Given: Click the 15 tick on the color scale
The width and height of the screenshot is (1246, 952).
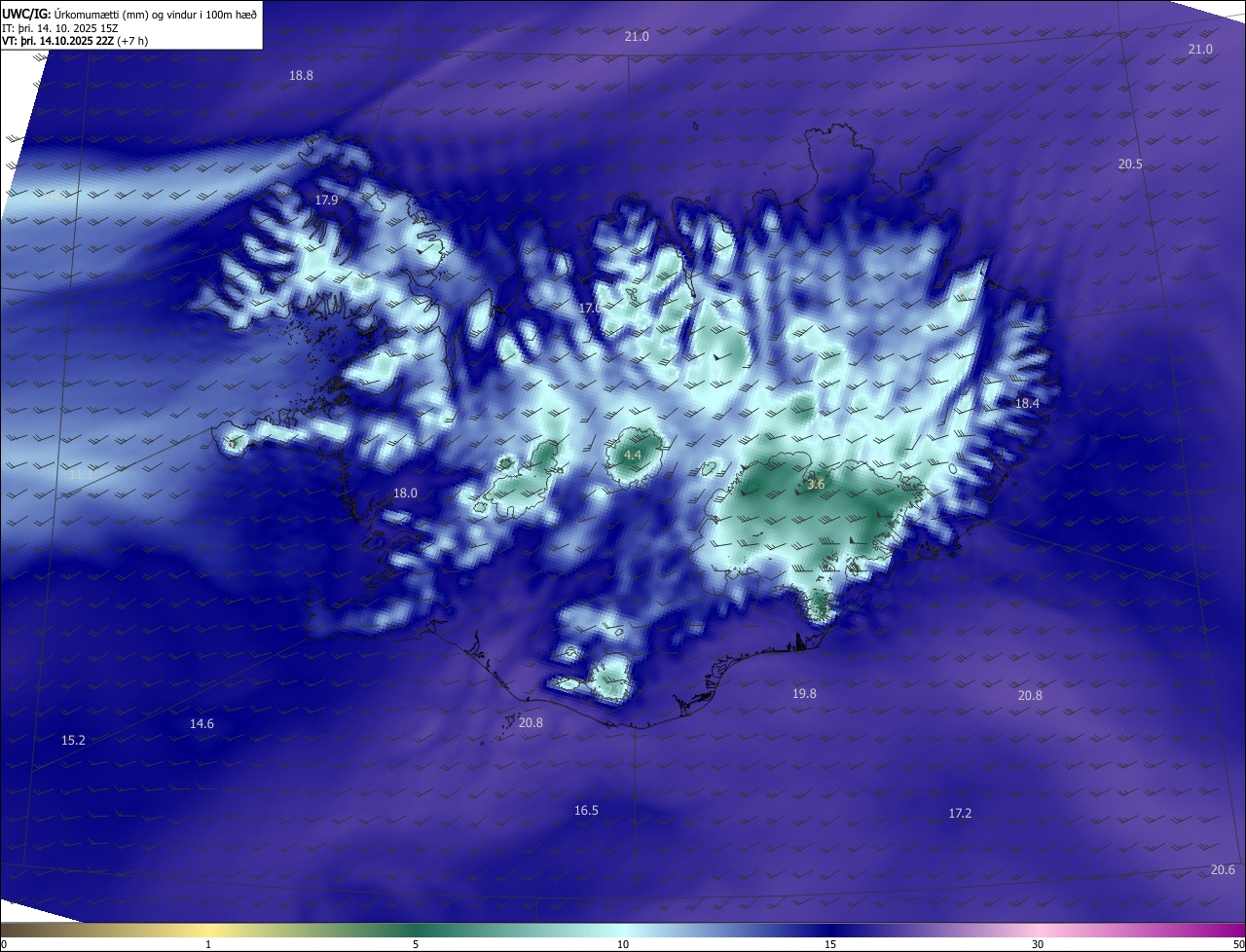Looking at the screenshot, I should pyautogui.click(x=830, y=944).
